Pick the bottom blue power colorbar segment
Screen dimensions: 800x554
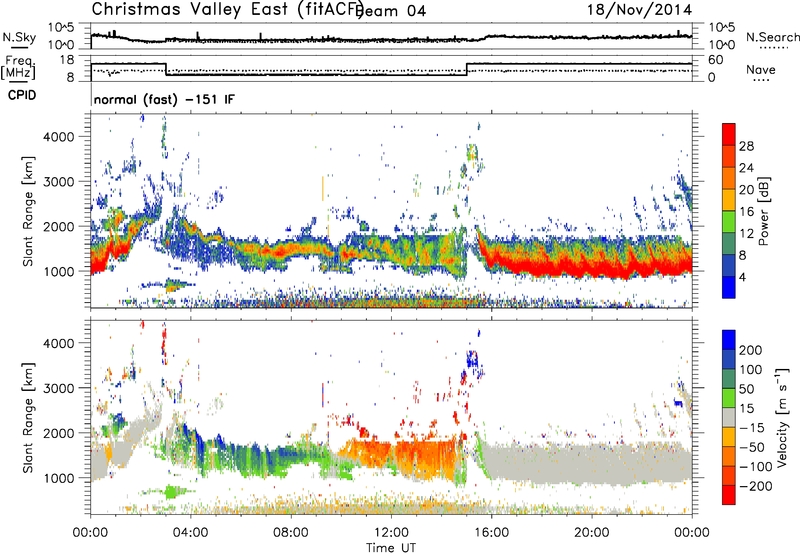pos(729,287)
